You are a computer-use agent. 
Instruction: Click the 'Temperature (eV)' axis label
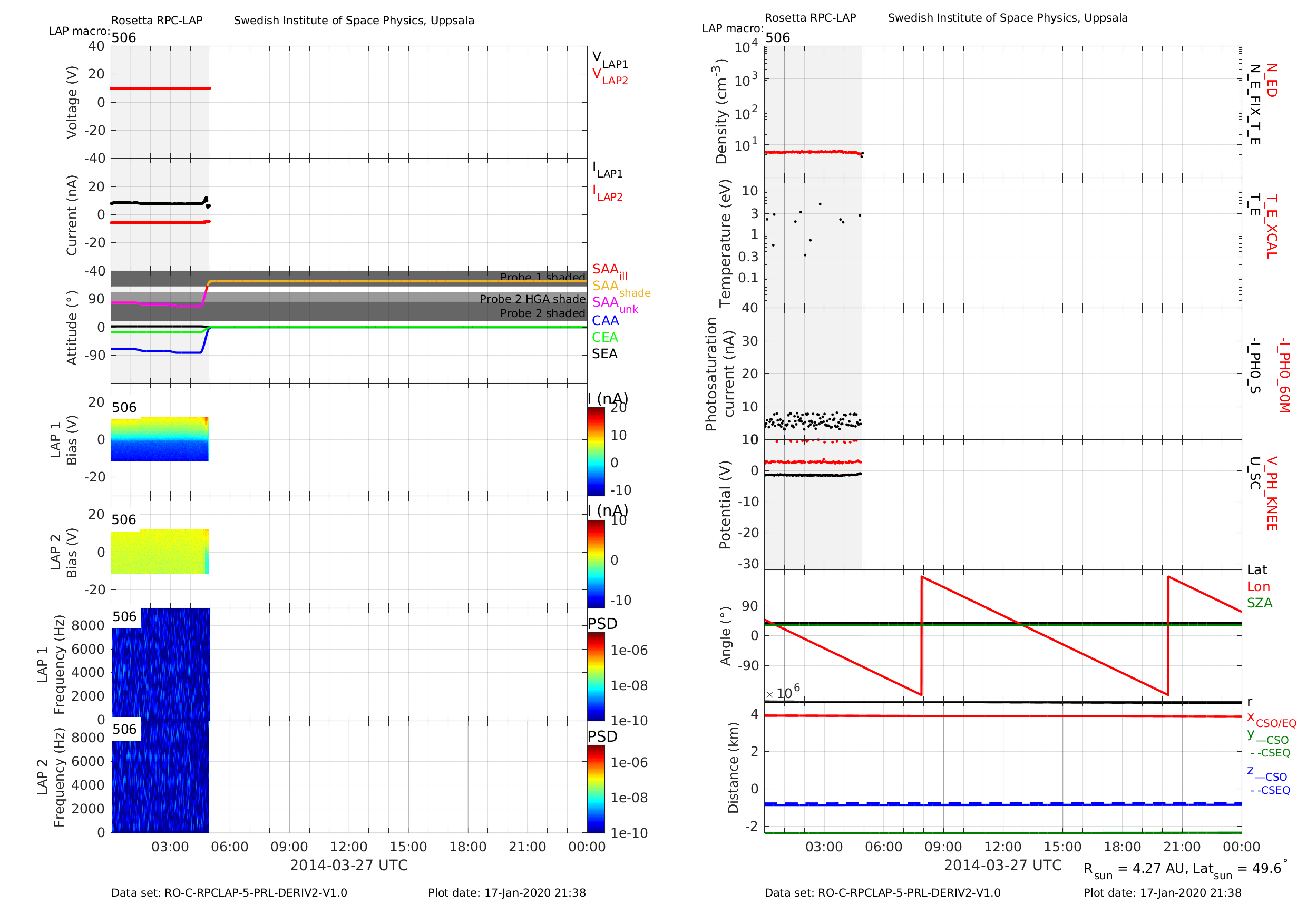[x=725, y=243]
